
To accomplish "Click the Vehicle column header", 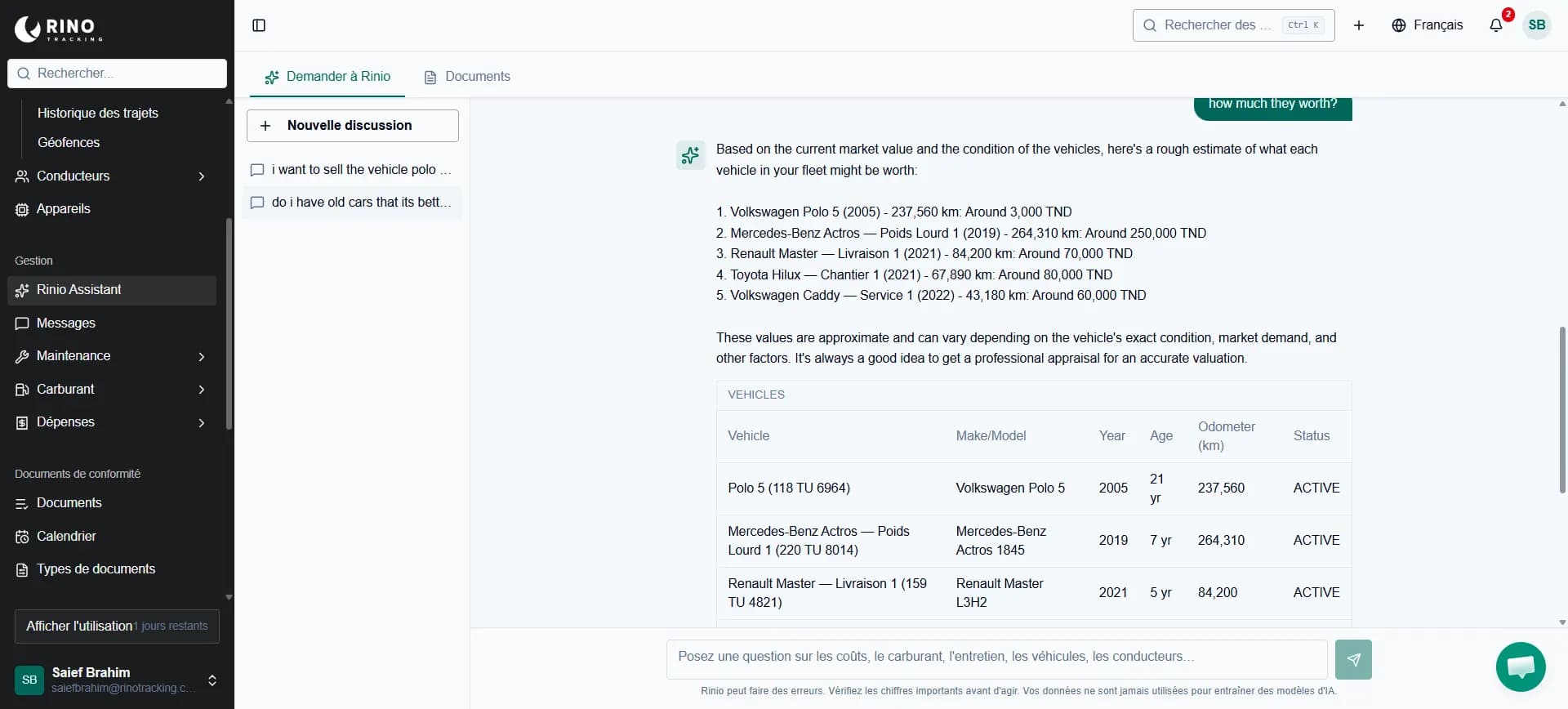I will click(749, 436).
